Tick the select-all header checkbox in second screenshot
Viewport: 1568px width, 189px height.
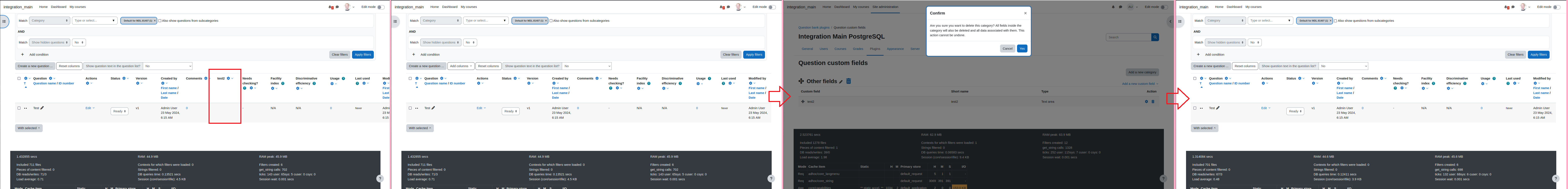tap(410, 78)
